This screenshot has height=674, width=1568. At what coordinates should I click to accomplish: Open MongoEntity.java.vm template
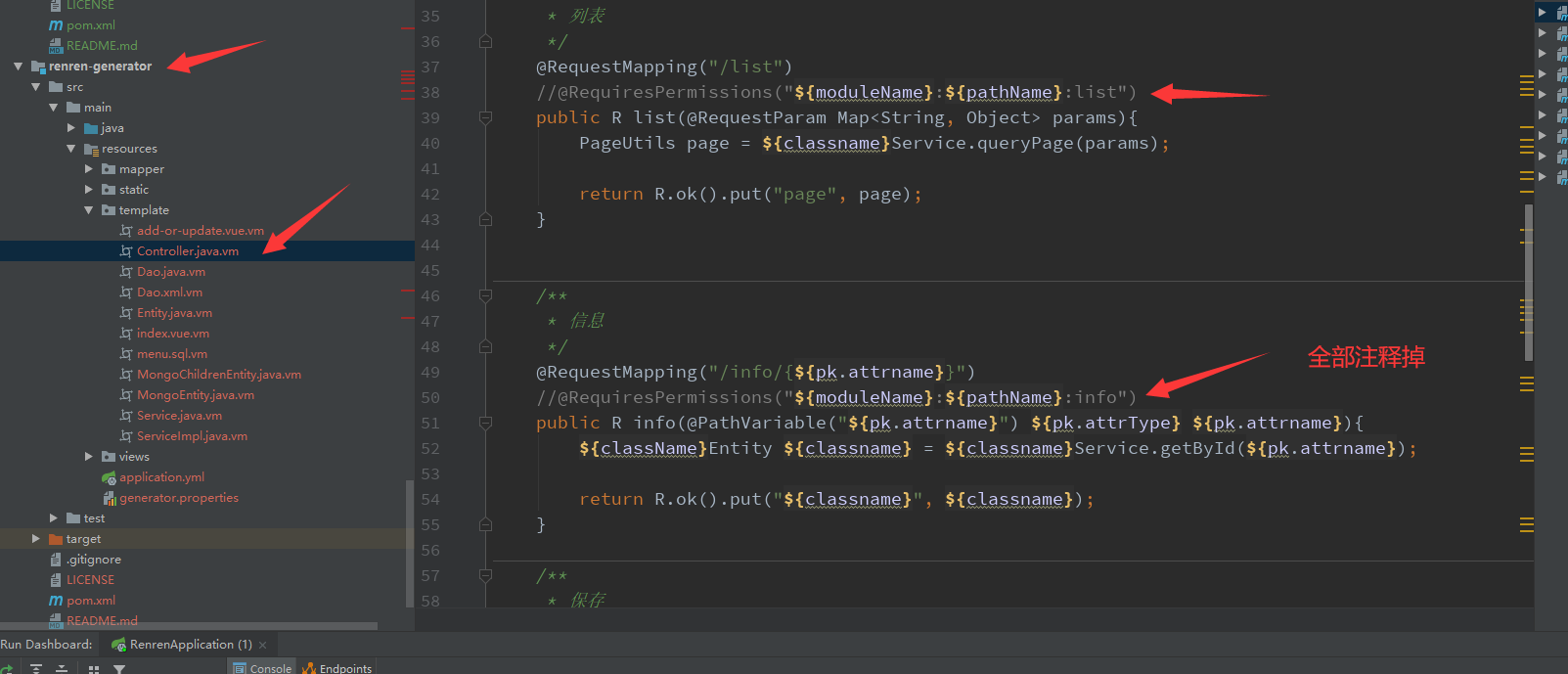click(x=196, y=395)
